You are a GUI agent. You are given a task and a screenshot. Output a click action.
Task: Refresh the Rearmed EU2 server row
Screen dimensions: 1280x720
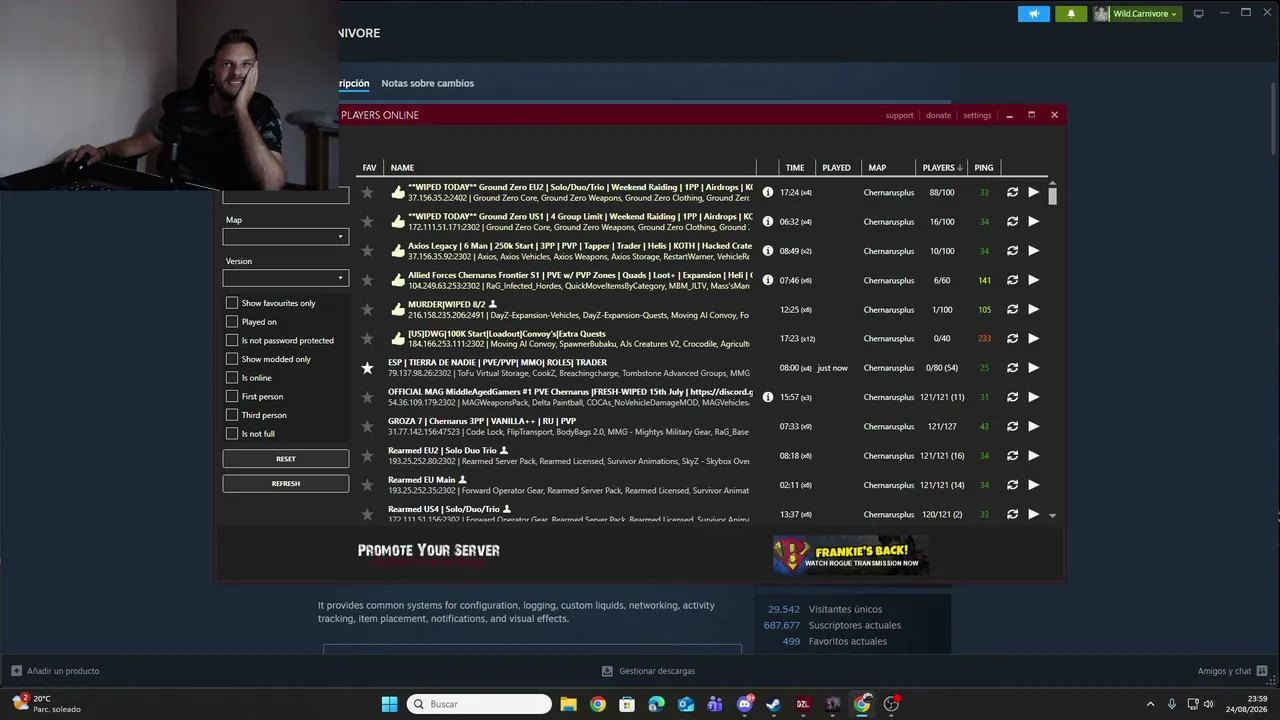1012,456
